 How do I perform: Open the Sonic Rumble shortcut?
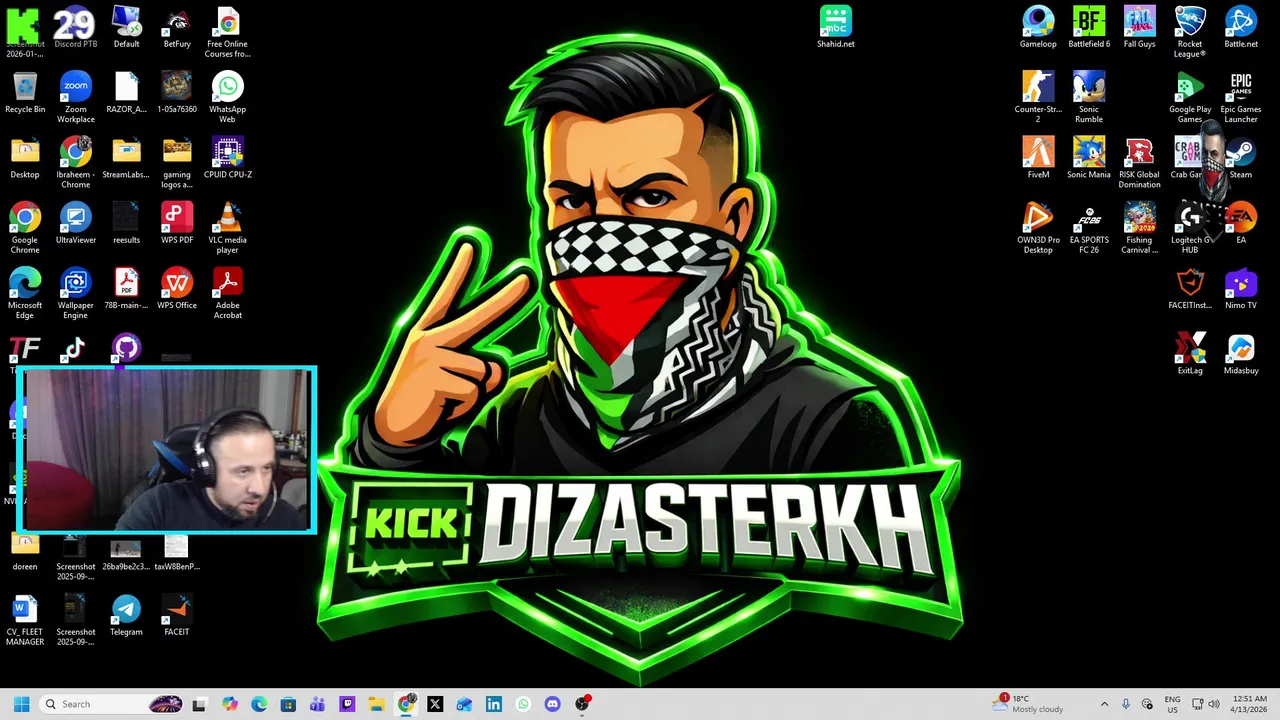click(1089, 97)
